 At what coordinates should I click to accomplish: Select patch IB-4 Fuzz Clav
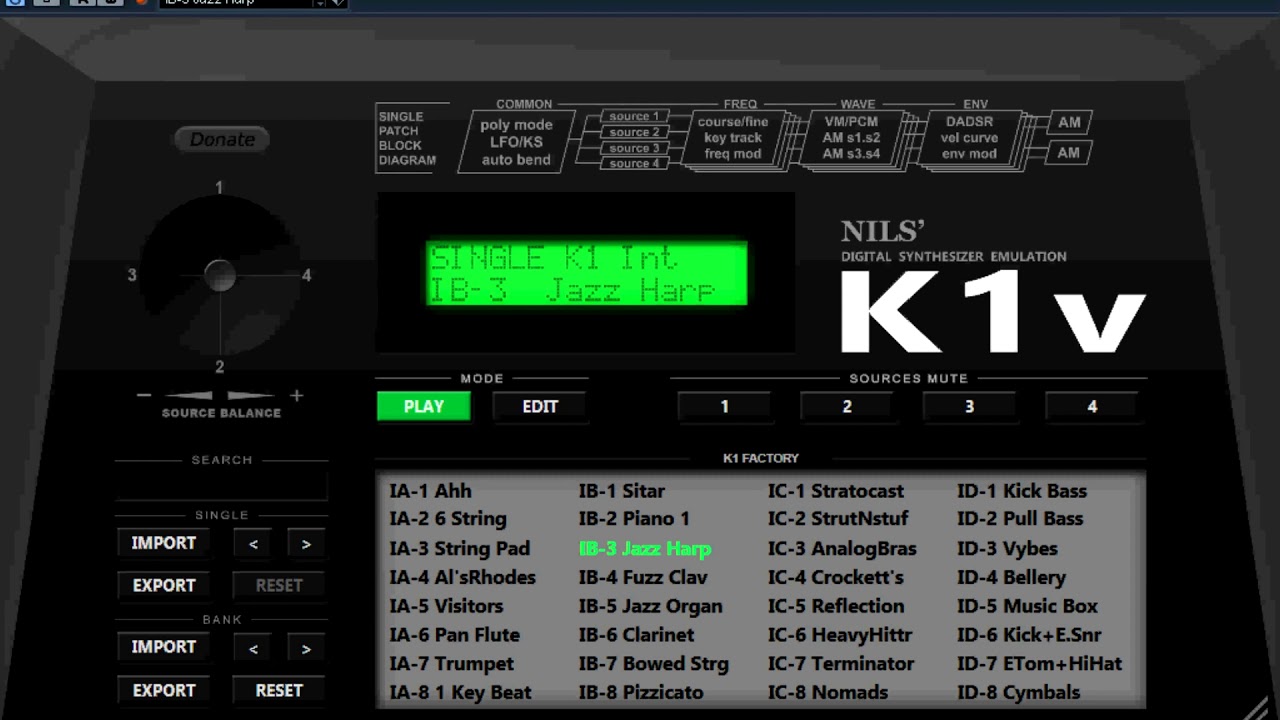point(643,577)
